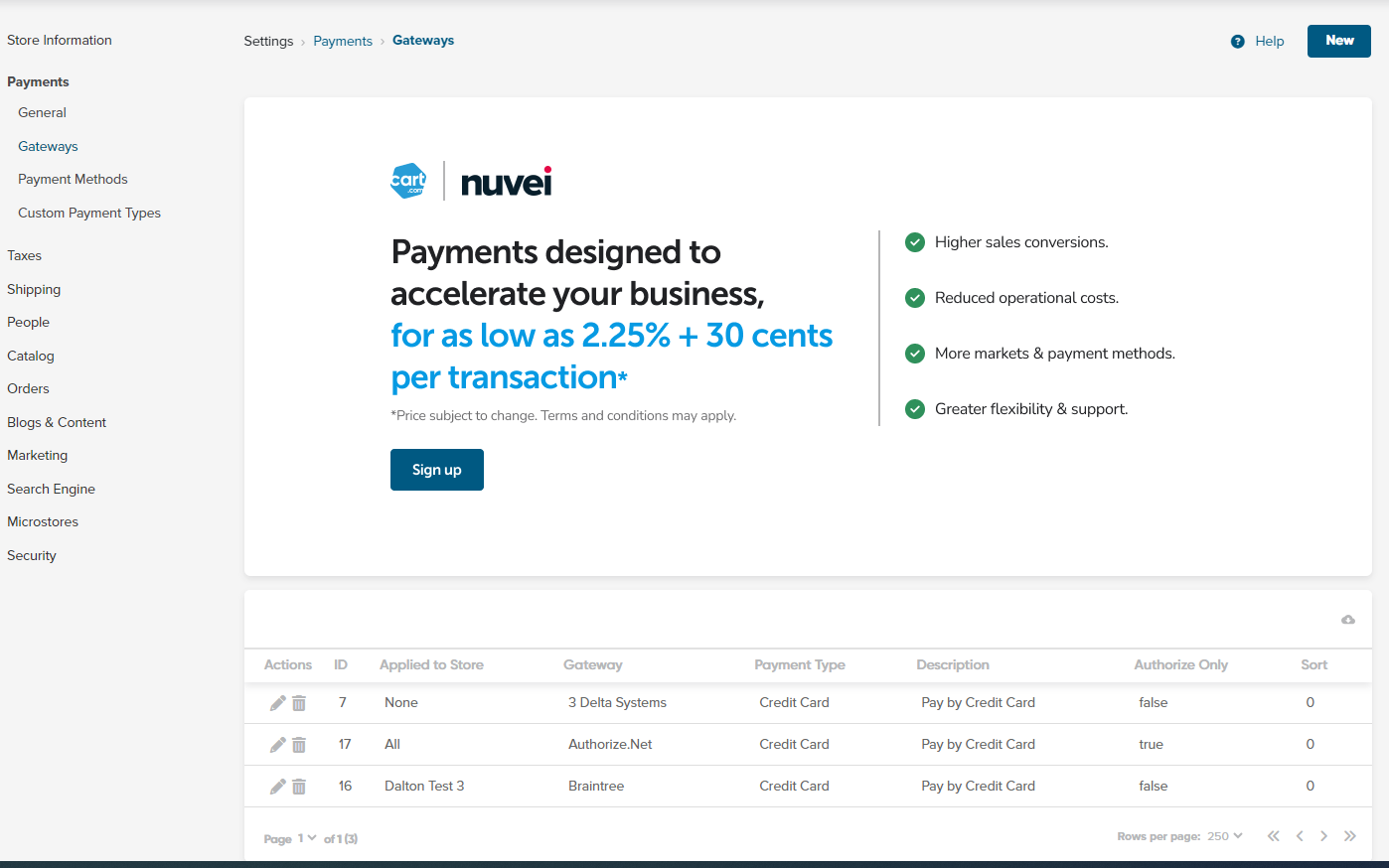Click Settings in the breadcrumb
Image resolution: width=1389 pixels, height=868 pixels.
pyautogui.click(x=268, y=42)
